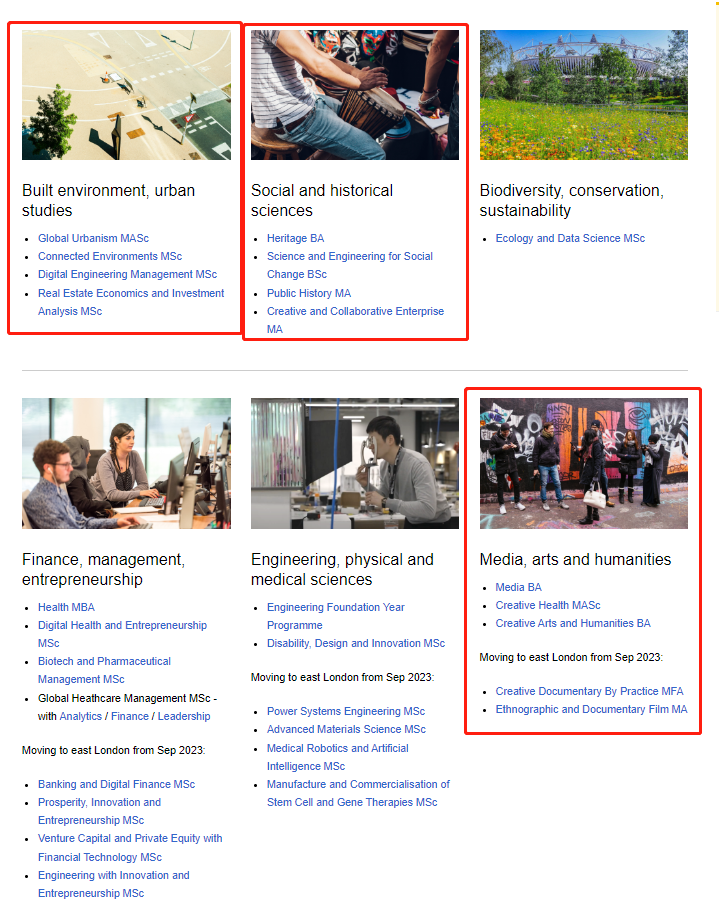Open Prosperity, Innovation and Entrepreneurship MSc link
Viewport: 719px width, 915px height.
coord(99,811)
